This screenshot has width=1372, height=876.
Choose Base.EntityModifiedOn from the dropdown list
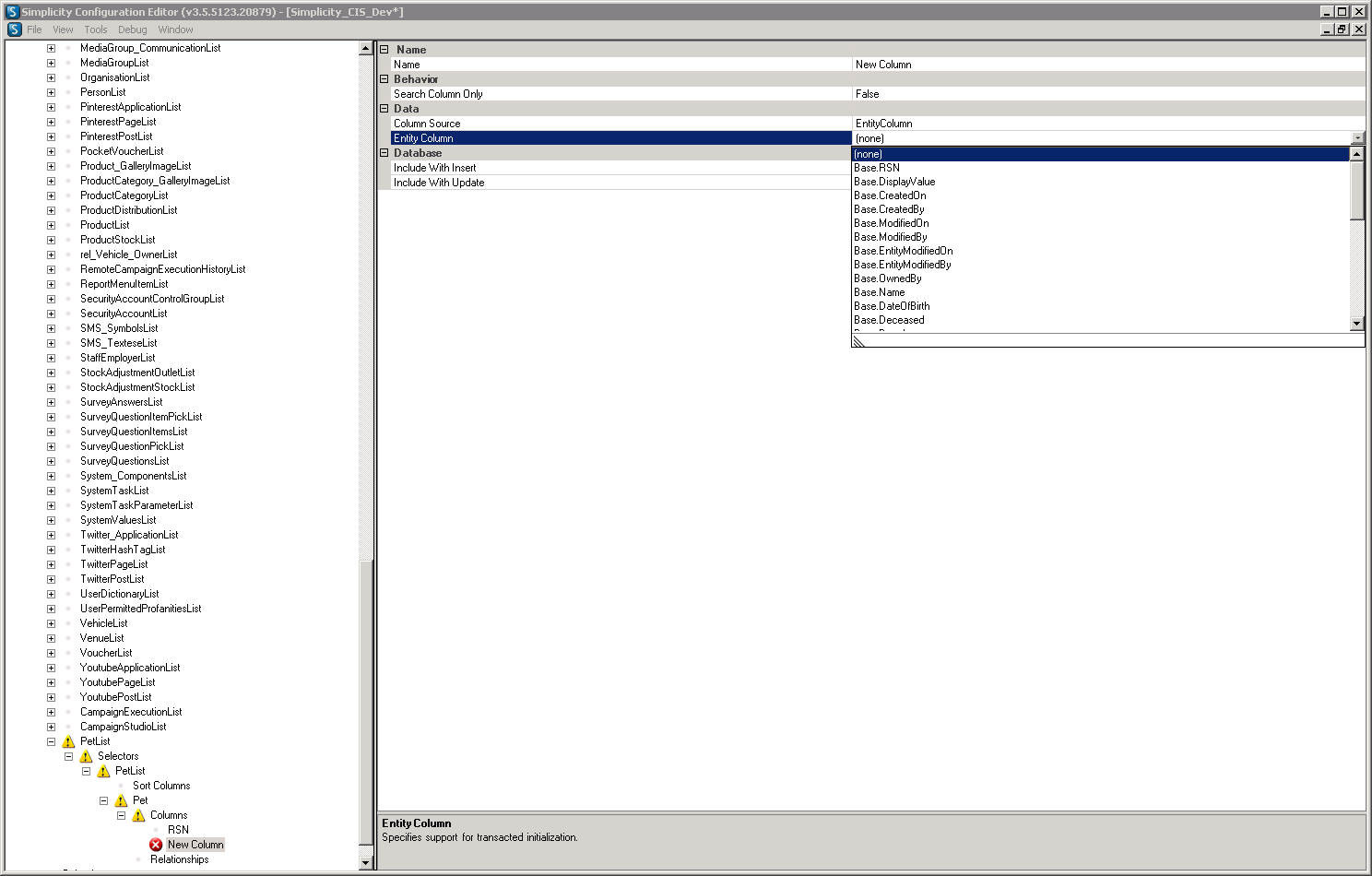coord(1100,251)
